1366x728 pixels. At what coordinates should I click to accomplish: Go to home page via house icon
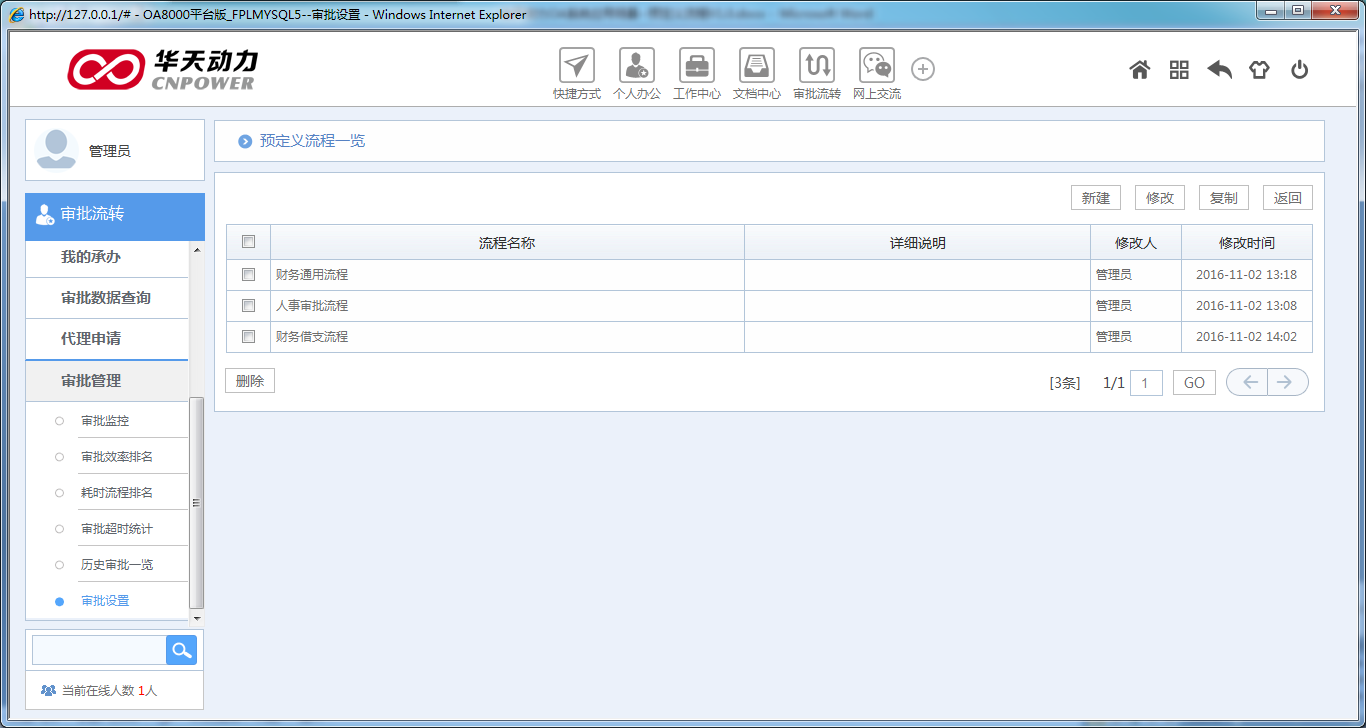1139,70
